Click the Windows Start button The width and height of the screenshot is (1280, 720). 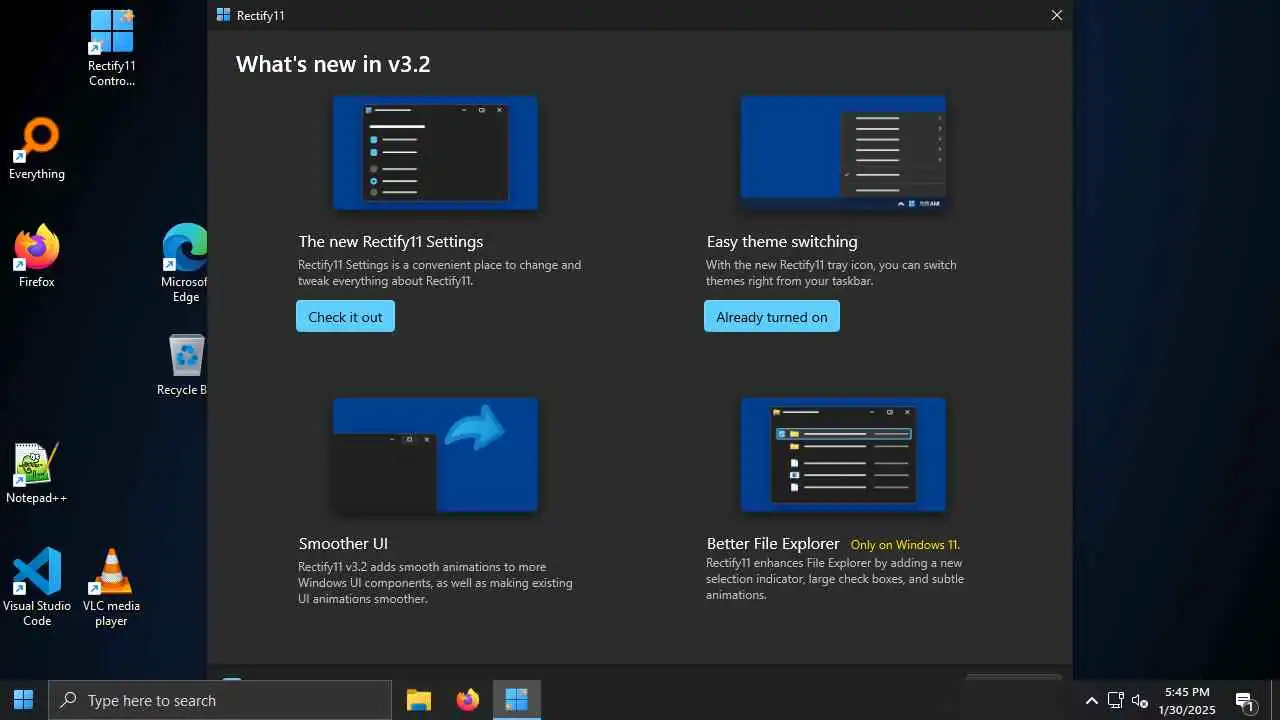[24, 700]
